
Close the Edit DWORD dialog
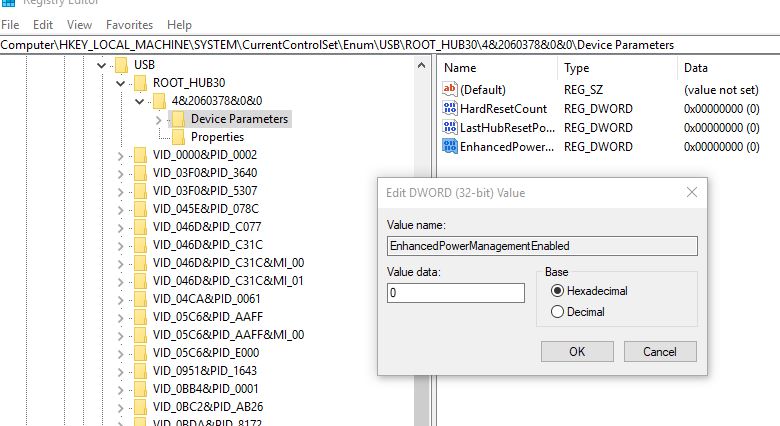pos(691,192)
